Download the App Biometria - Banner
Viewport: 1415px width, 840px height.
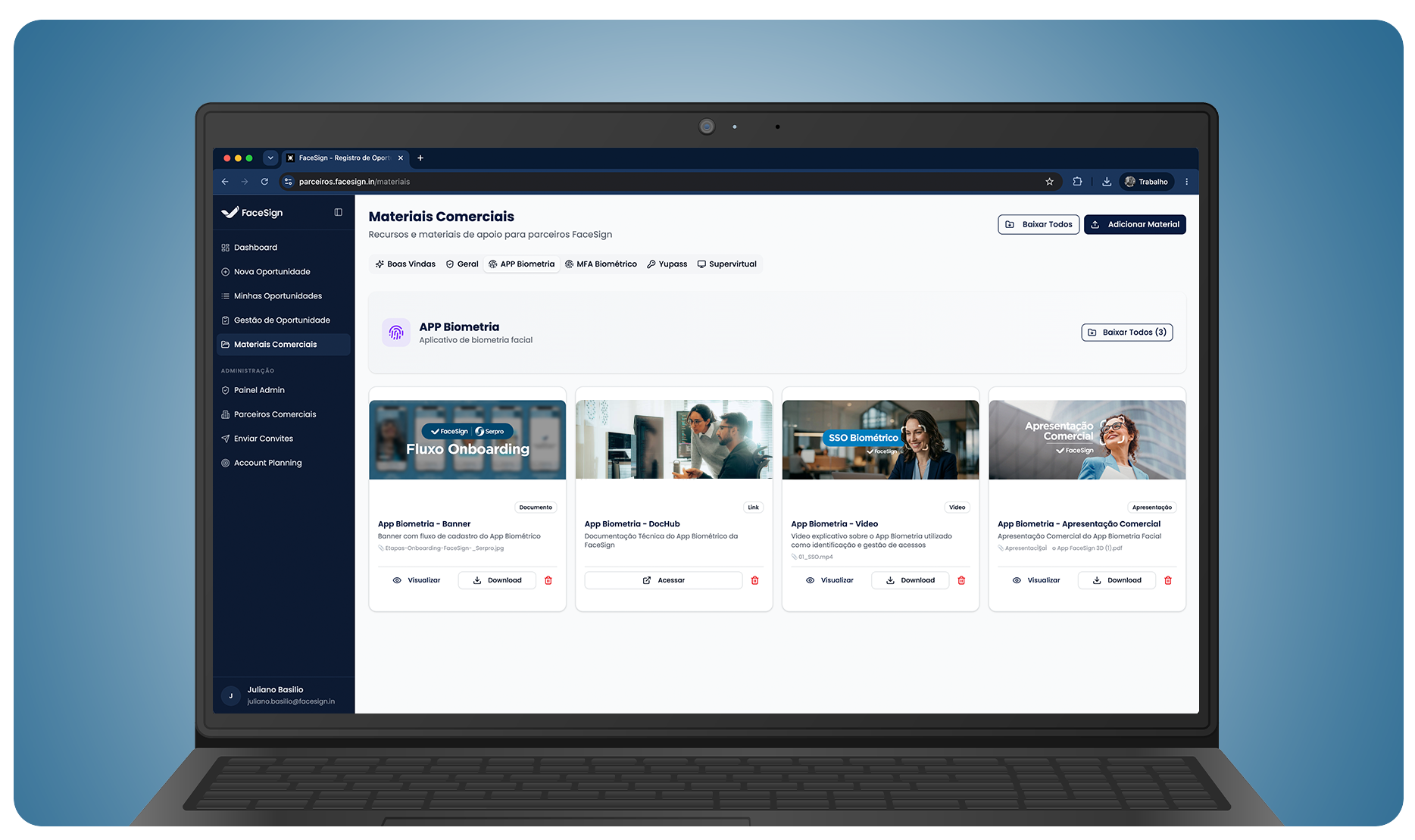click(497, 580)
